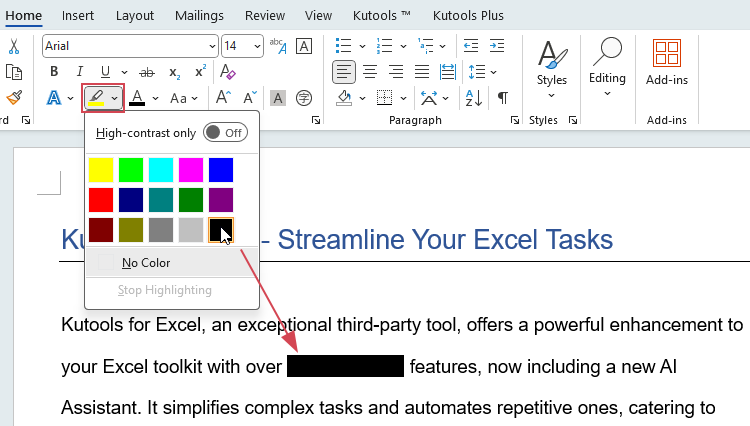Align text right
750x426 pixels.
coord(396,72)
